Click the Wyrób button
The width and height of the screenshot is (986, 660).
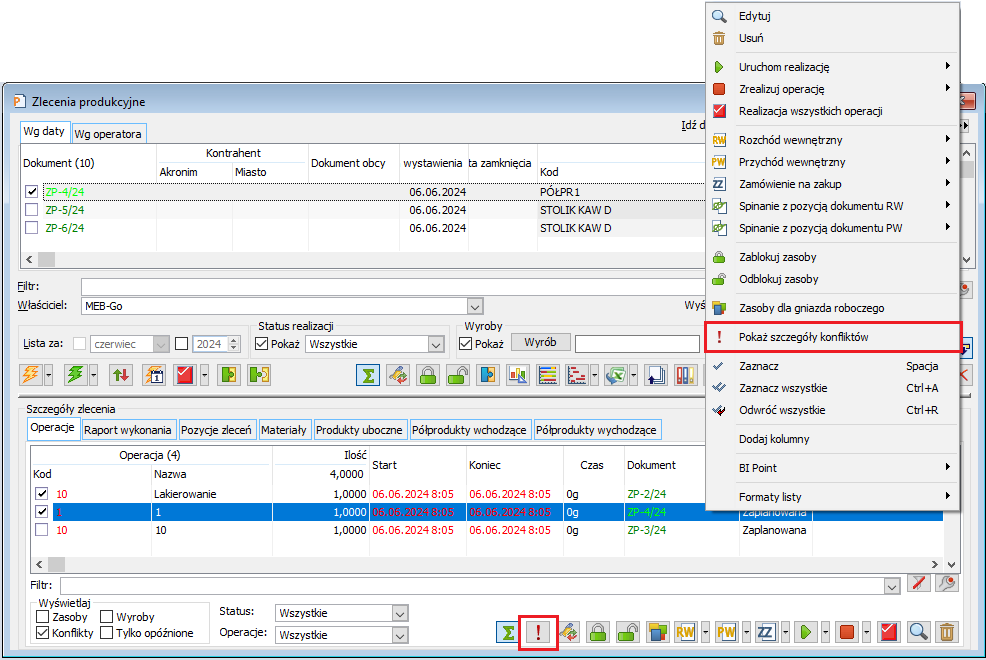[x=540, y=342]
